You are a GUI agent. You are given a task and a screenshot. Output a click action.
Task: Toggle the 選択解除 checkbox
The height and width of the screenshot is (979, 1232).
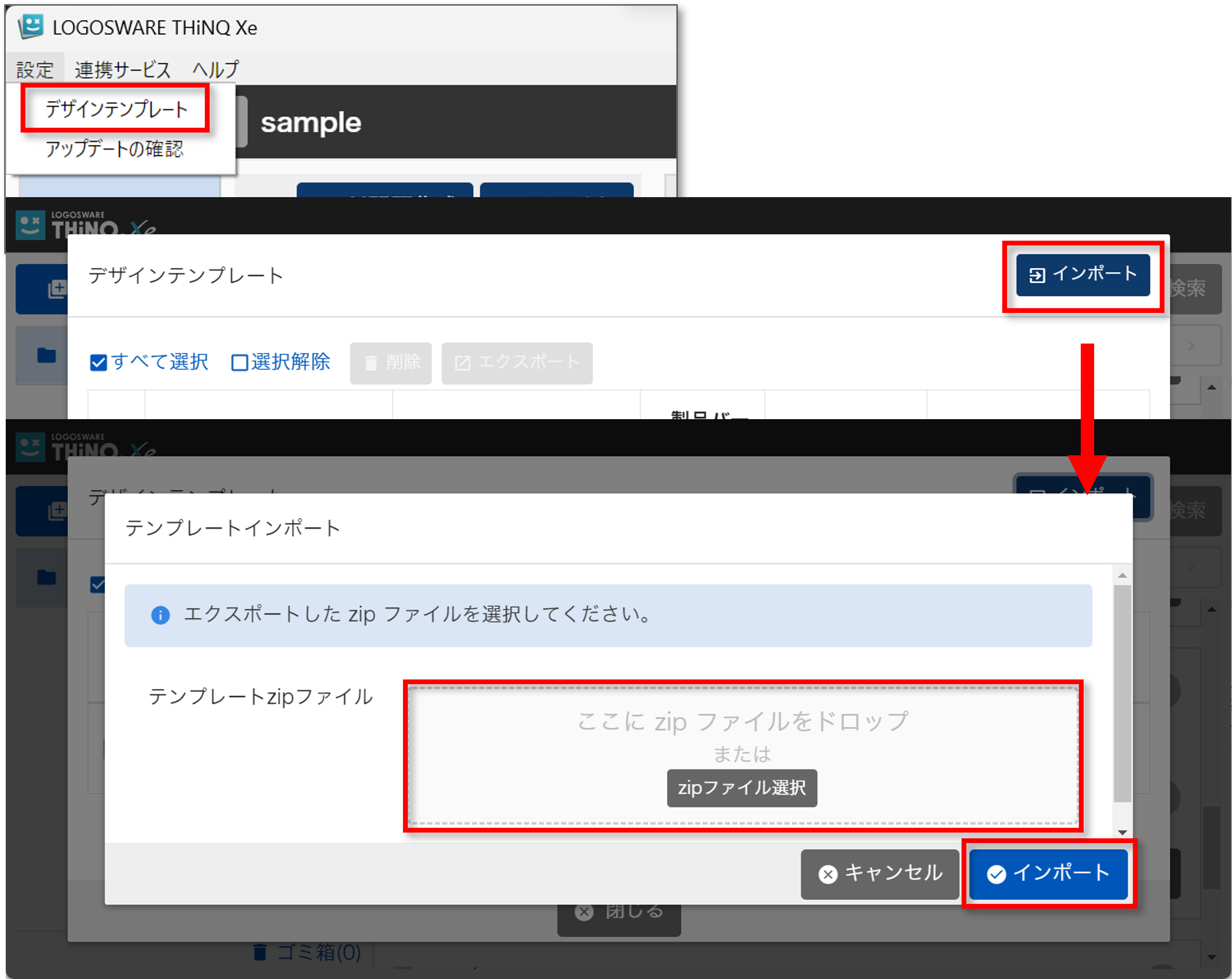click(239, 362)
